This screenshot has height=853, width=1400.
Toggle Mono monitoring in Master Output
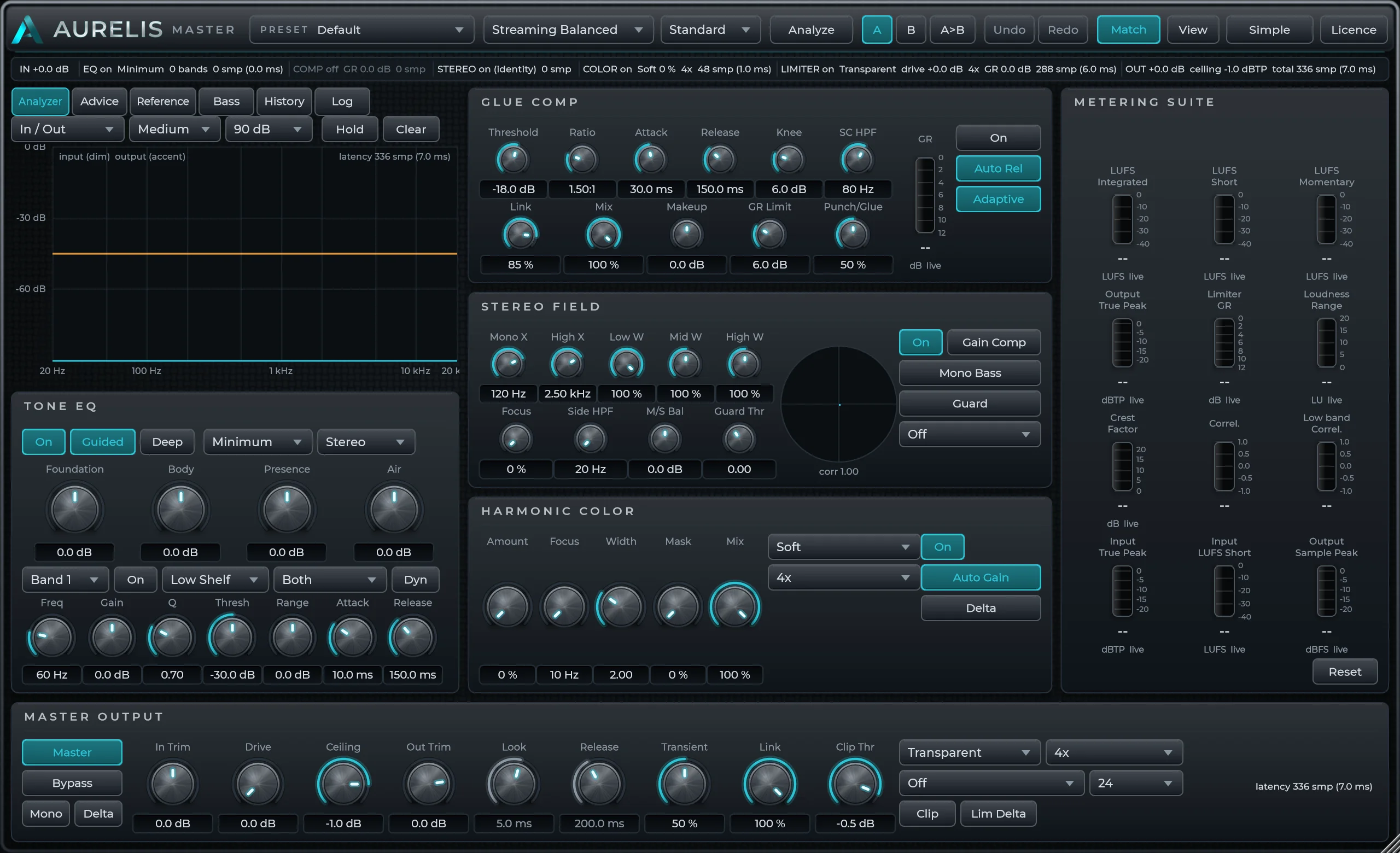pos(45,813)
